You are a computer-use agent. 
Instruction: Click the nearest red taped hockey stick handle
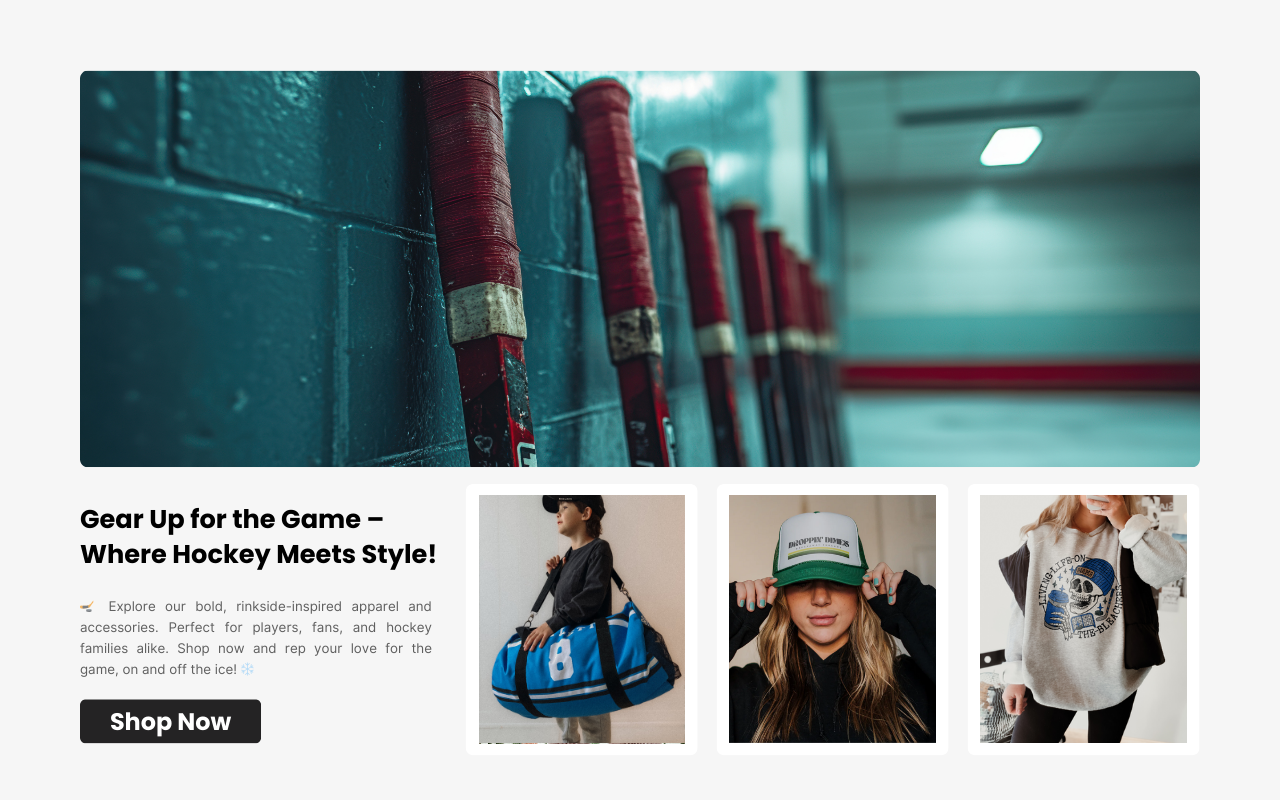point(472,180)
